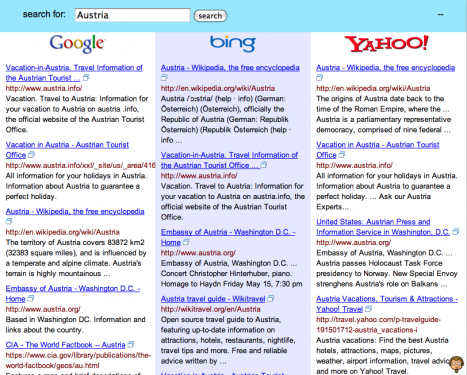Click new-window icon under Google's Wikipedia Austria result
Screen dimensions: 467x375
click(x=9, y=221)
